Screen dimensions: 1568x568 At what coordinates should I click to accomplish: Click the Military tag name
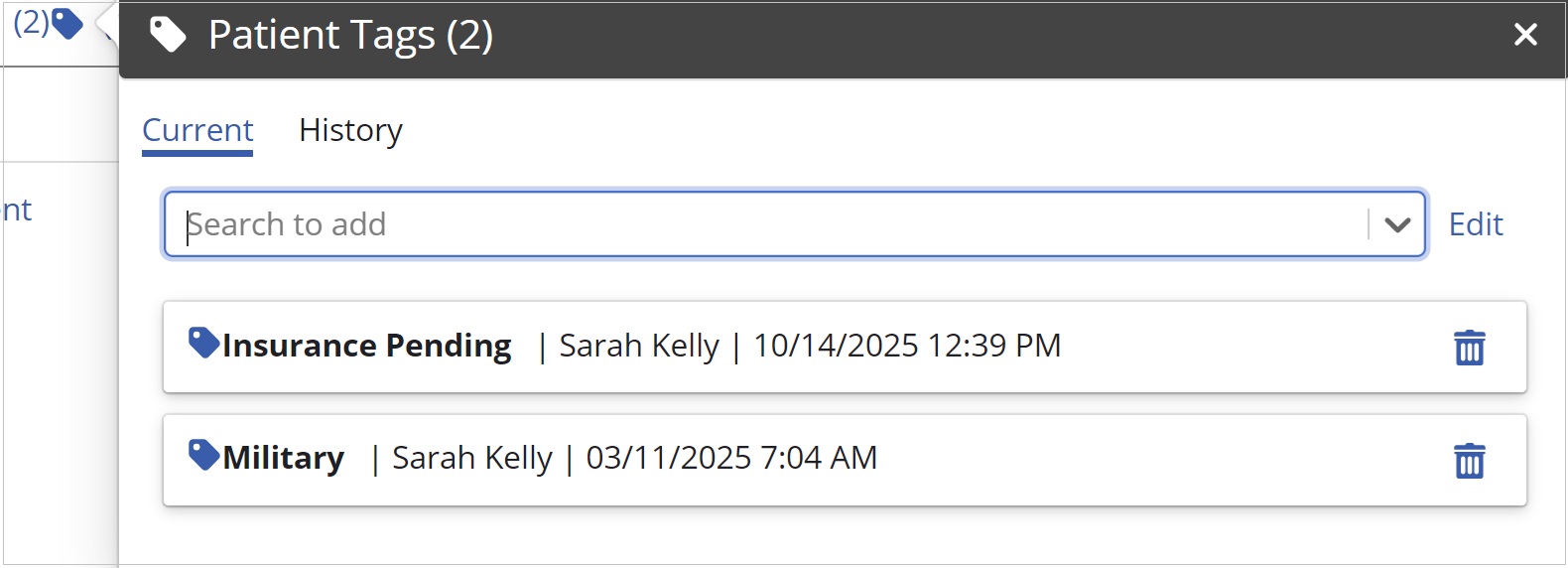coord(284,458)
